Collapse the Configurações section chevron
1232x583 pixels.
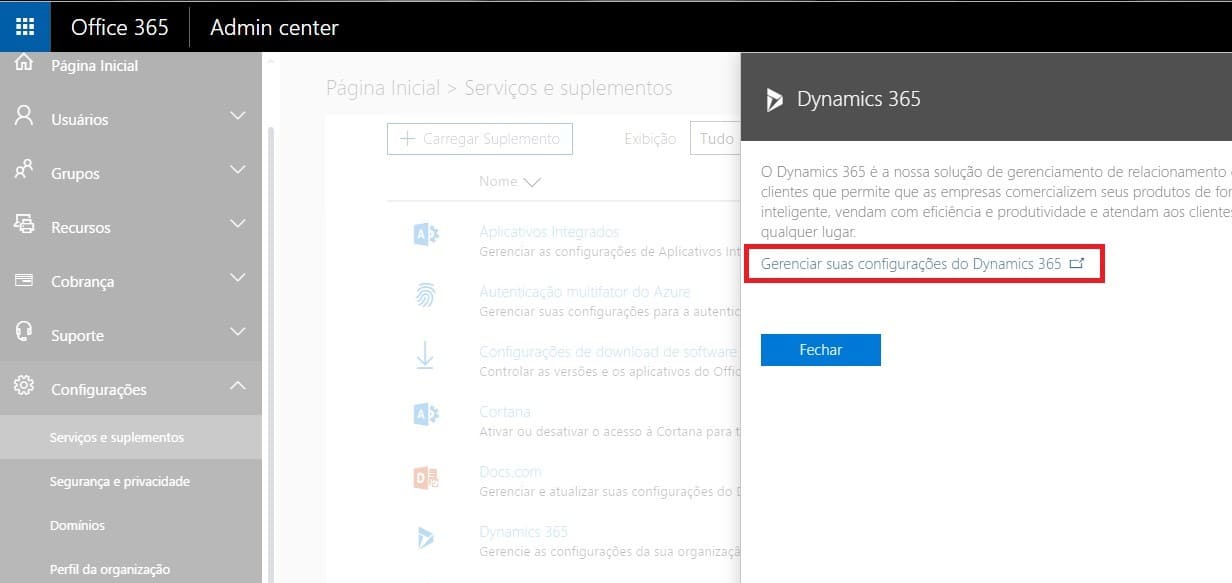coord(237,386)
